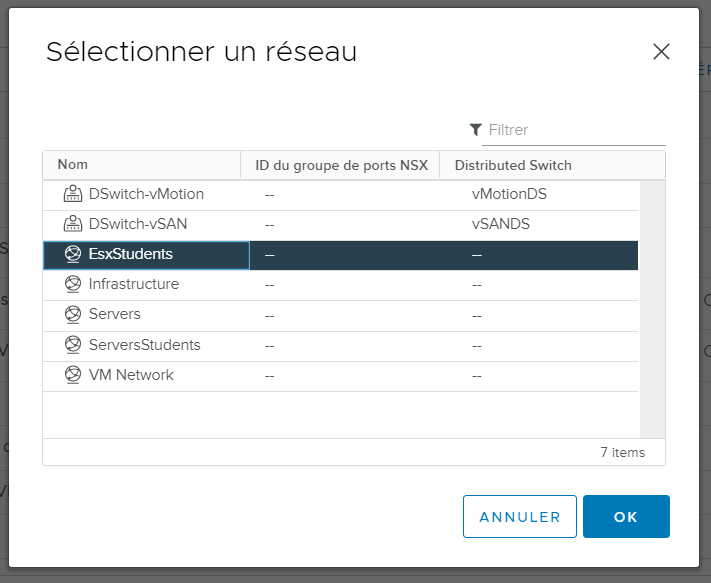This screenshot has width=711, height=583.
Task: Click the ServersStudents network globe icon
Action: [x=73, y=345]
